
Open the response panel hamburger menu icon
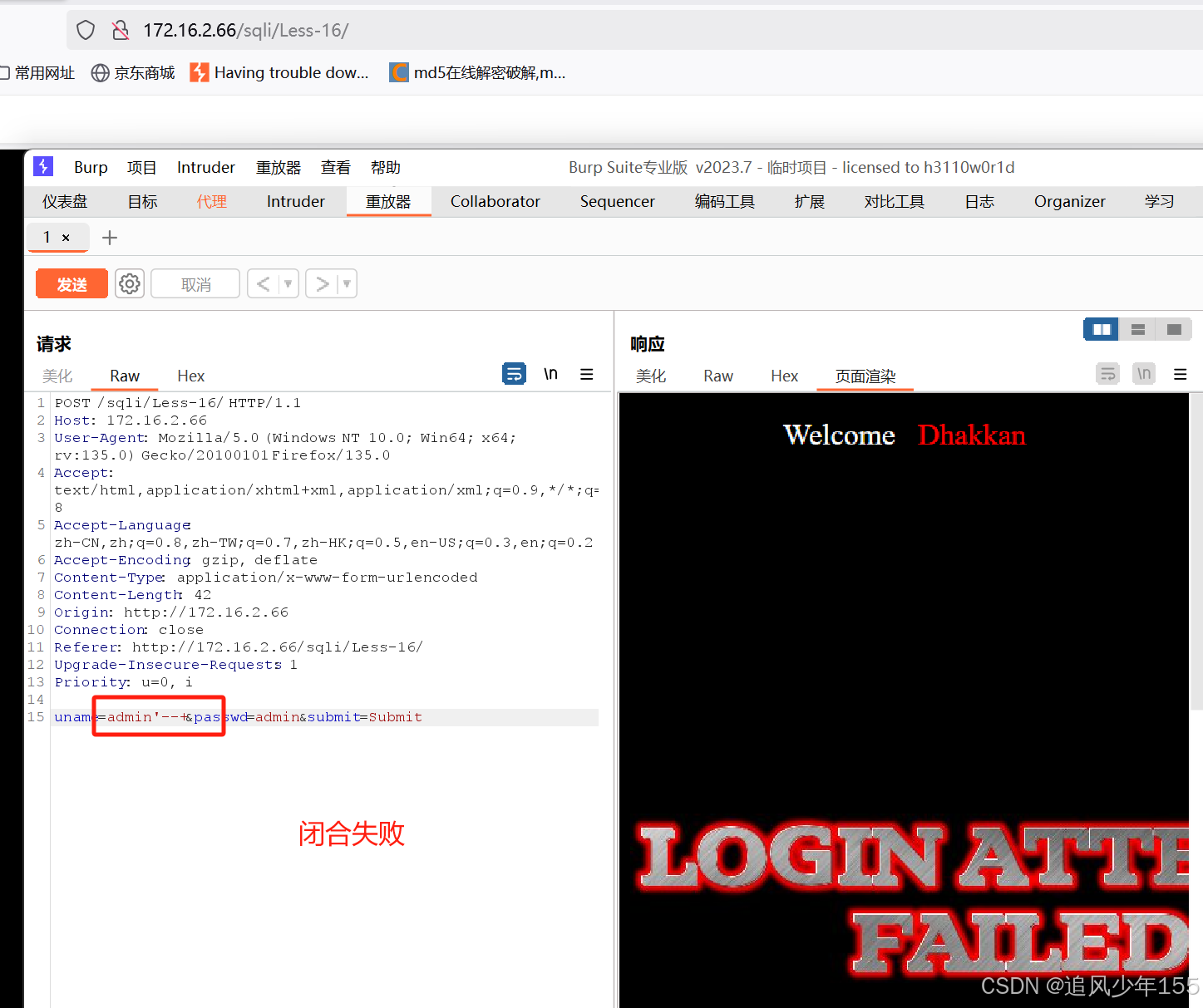pos(1180,374)
